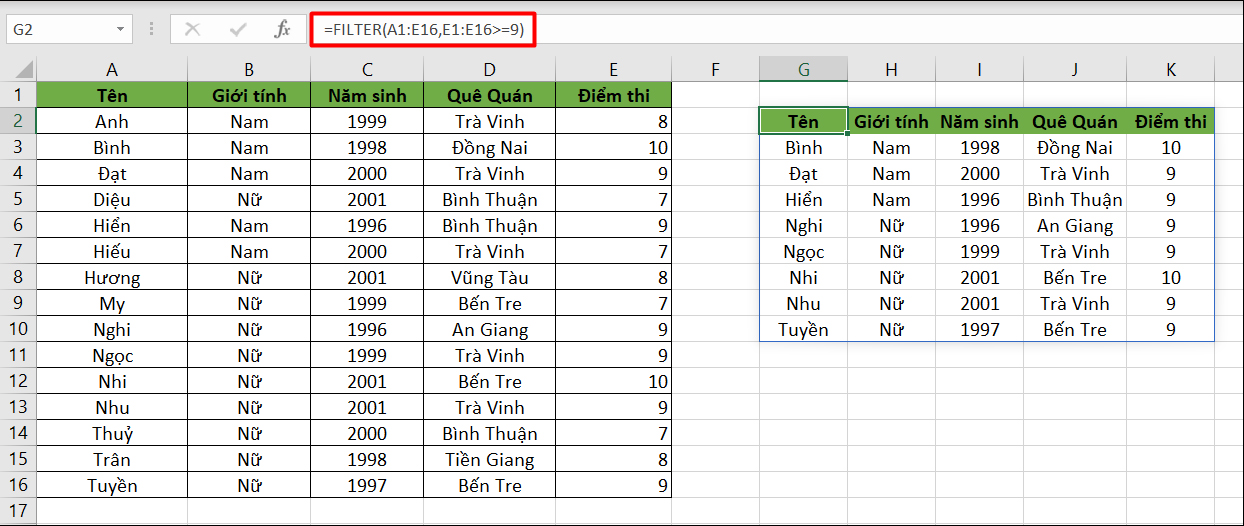The height and width of the screenshot is (526, 1244).
Task: Select 1997 in filtered column I
Action: pyautogui.click(x=979, y=329)
